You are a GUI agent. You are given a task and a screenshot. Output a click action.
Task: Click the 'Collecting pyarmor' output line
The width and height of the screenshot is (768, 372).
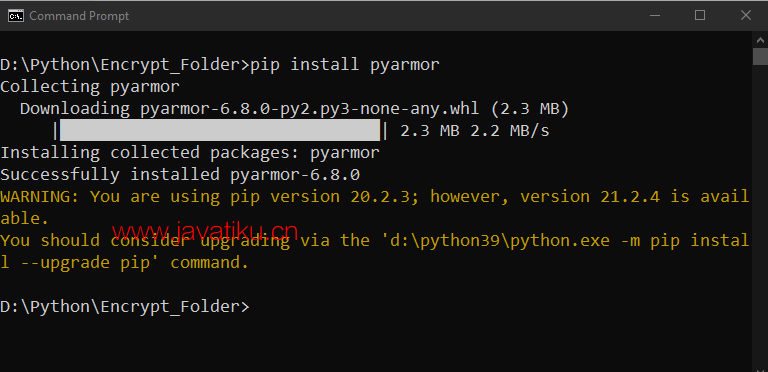90,87
